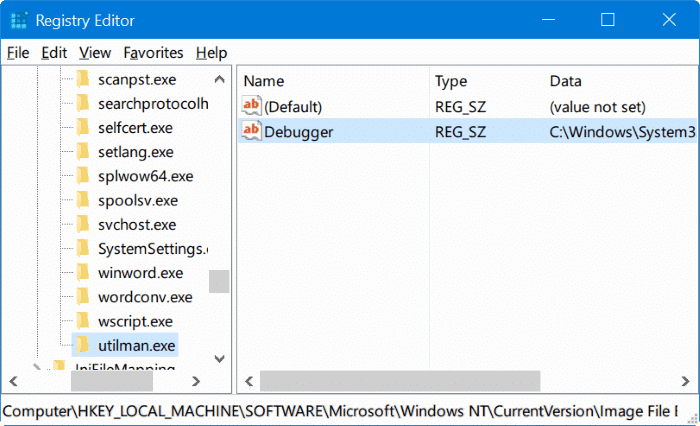Expand the IniFileMapping tree node

click(x=37, y=367)
